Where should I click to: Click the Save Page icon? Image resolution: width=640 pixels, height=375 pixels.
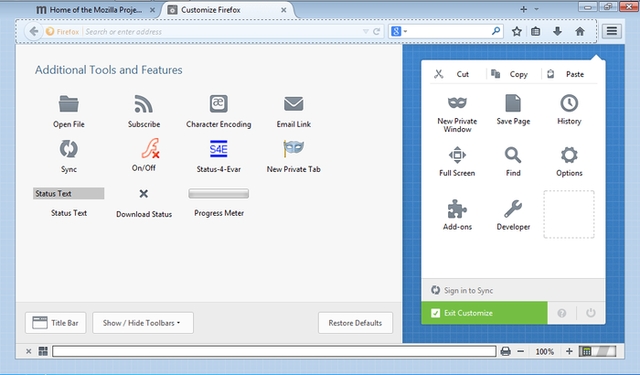tap(513, 103)
